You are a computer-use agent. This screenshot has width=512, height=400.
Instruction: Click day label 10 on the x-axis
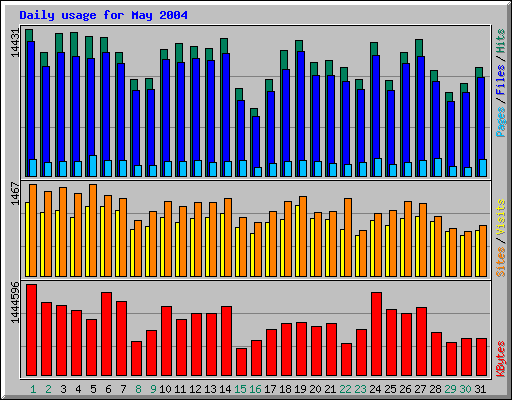[165, 389]
